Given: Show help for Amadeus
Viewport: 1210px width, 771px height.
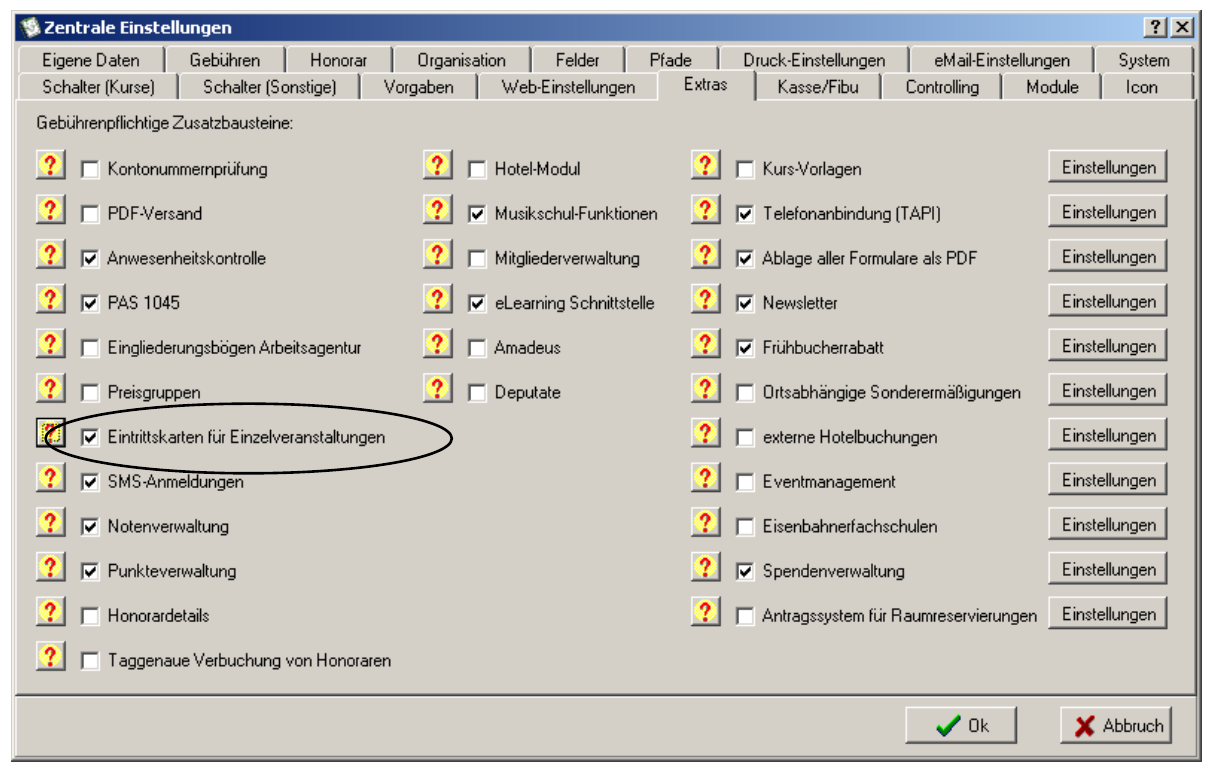Looking at the screenshot, I should [x=437, y=344].
